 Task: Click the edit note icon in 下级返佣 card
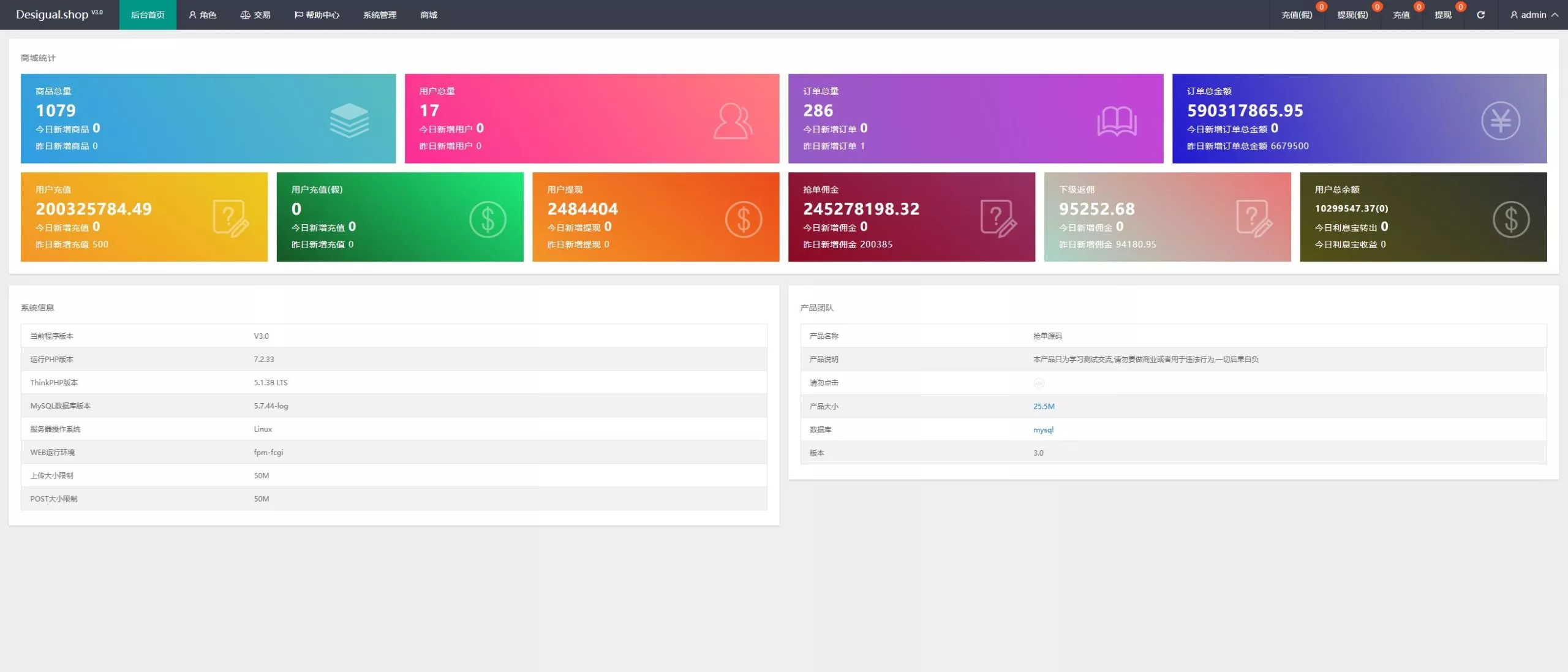coord(1254,219)
